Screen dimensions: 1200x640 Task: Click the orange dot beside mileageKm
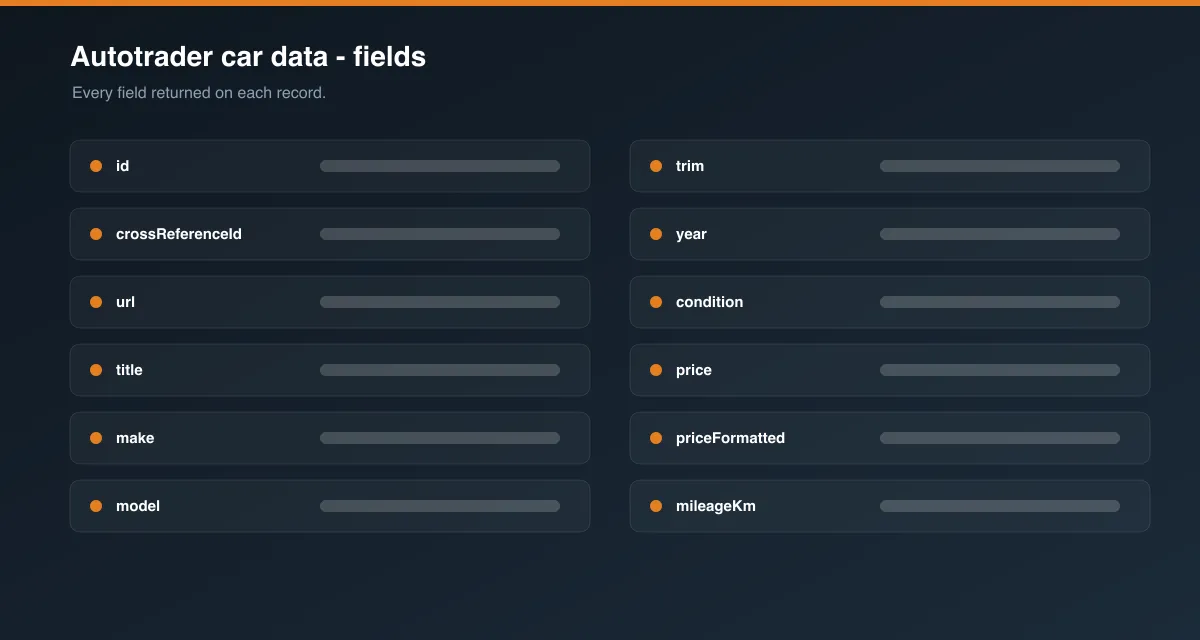(656, 506)
